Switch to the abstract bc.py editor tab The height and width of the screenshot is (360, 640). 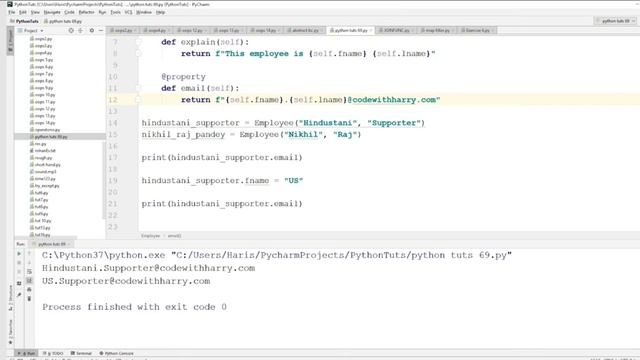click(x=304, y=31)
